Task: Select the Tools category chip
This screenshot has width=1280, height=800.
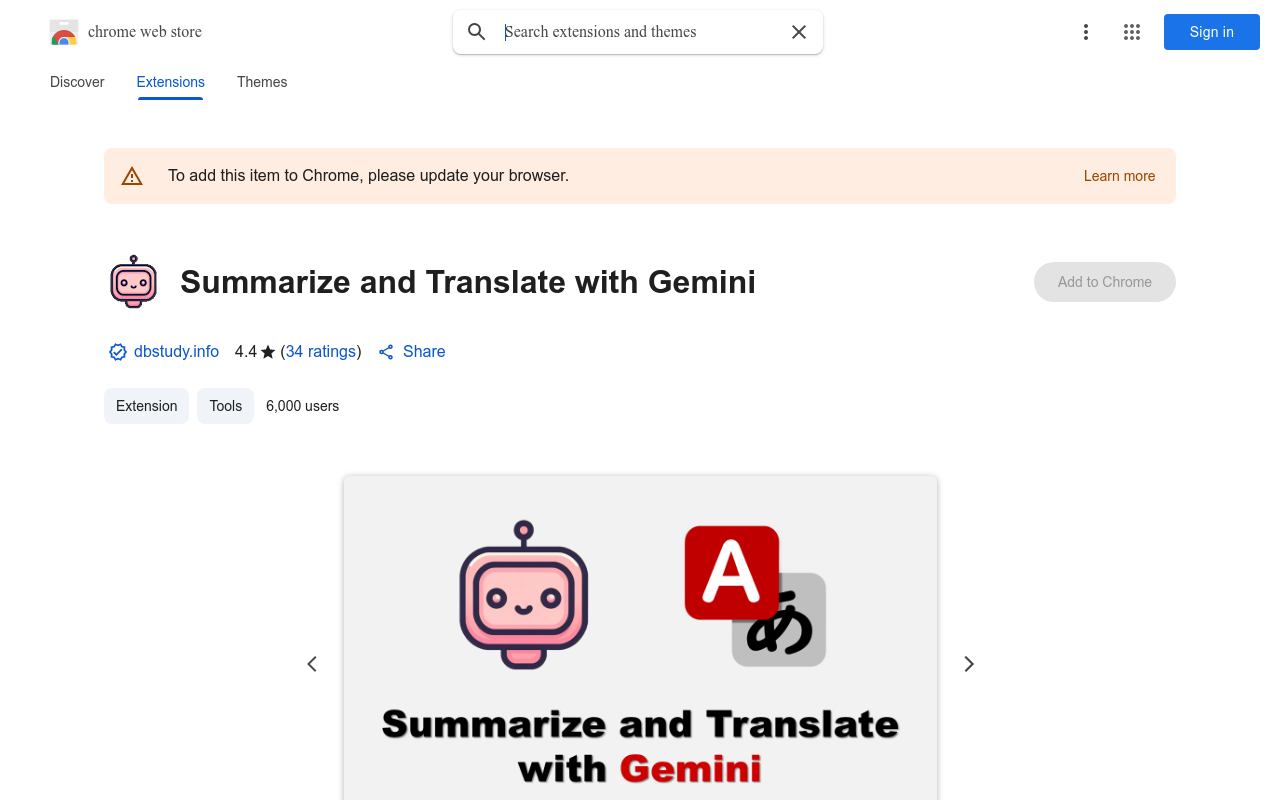Action: [x=226, y=406]
